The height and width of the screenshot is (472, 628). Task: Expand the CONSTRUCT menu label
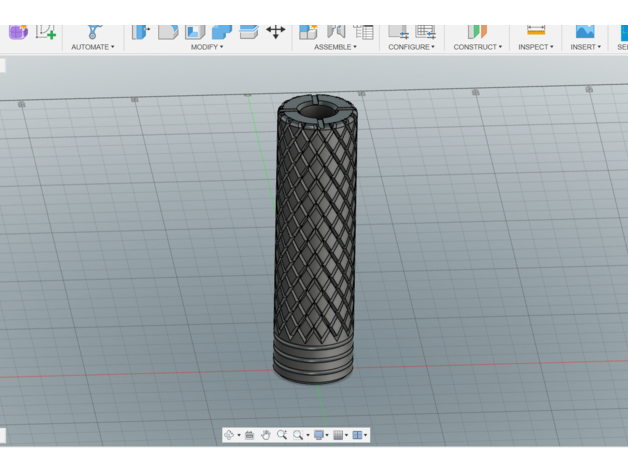tap(477, 47)
